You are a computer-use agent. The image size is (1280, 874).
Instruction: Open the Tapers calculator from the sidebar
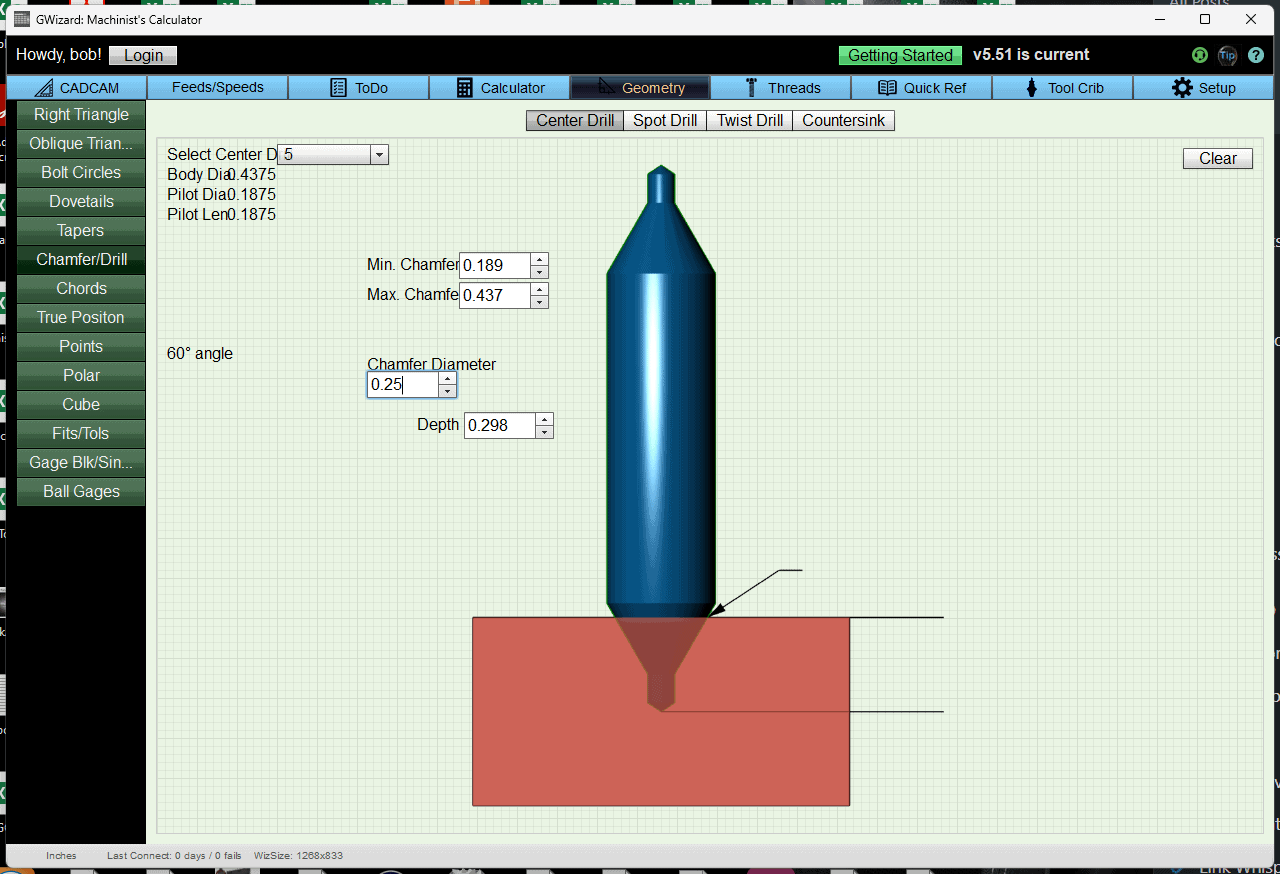point(80,230)
